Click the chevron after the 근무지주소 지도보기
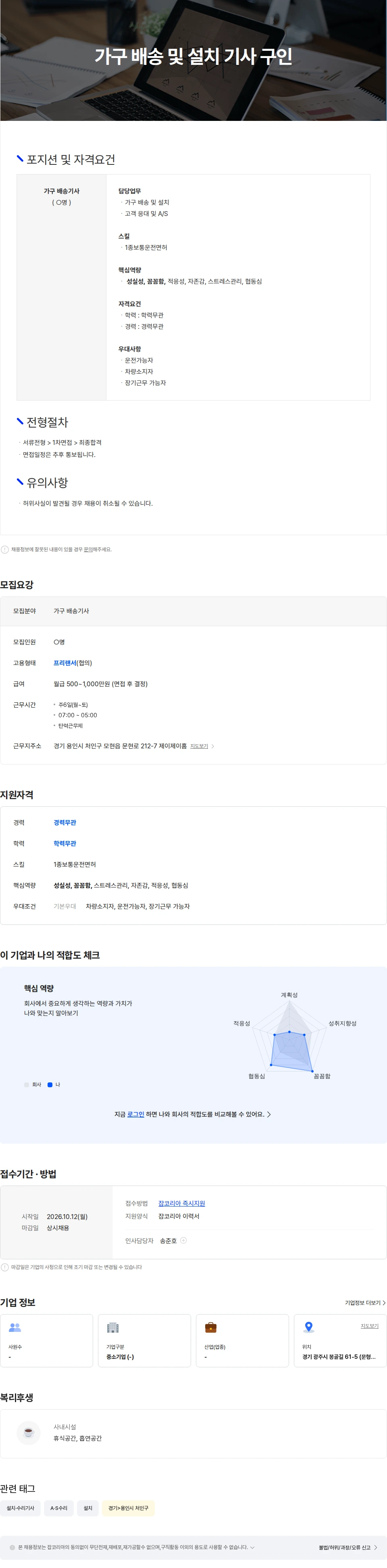 coord(212,746)
